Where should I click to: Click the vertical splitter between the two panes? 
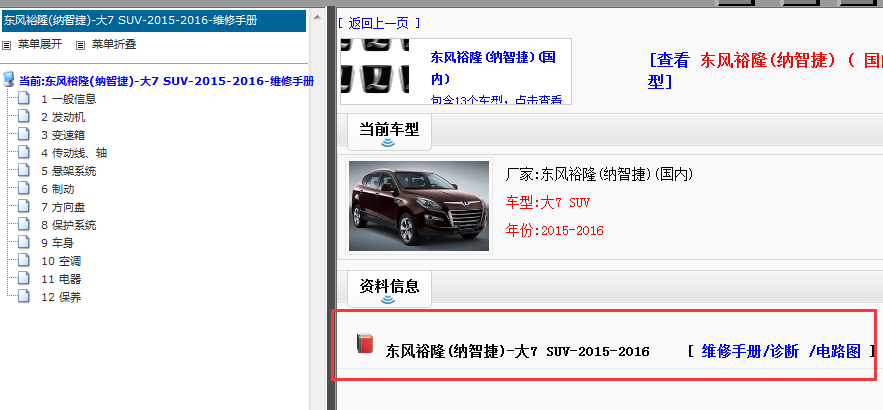click(x=331, y=208)
